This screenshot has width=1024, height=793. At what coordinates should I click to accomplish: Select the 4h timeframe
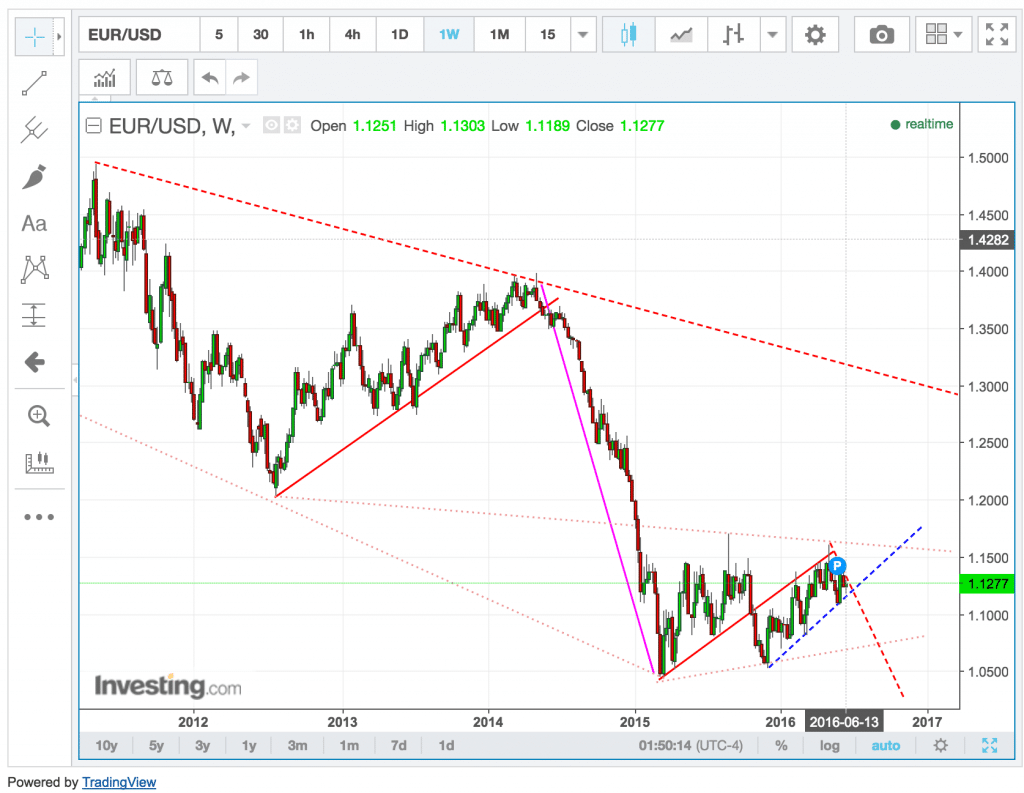[x=352, y=35]
